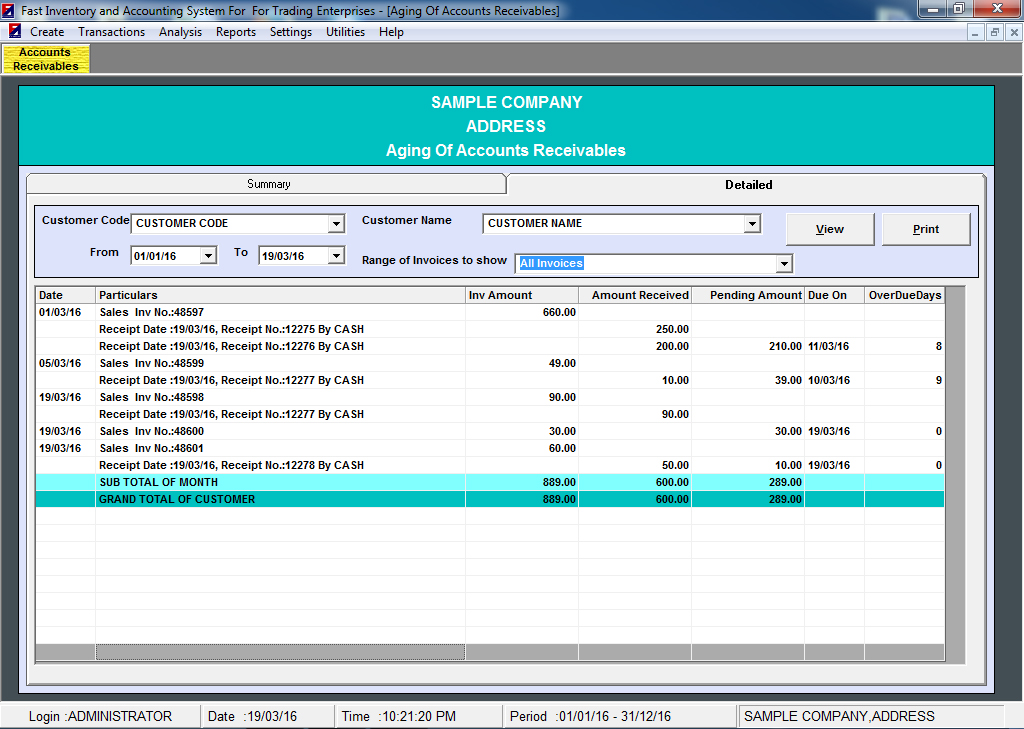Open the Transactions menu
1024x729 pixels.
click(x=111, y=32)
